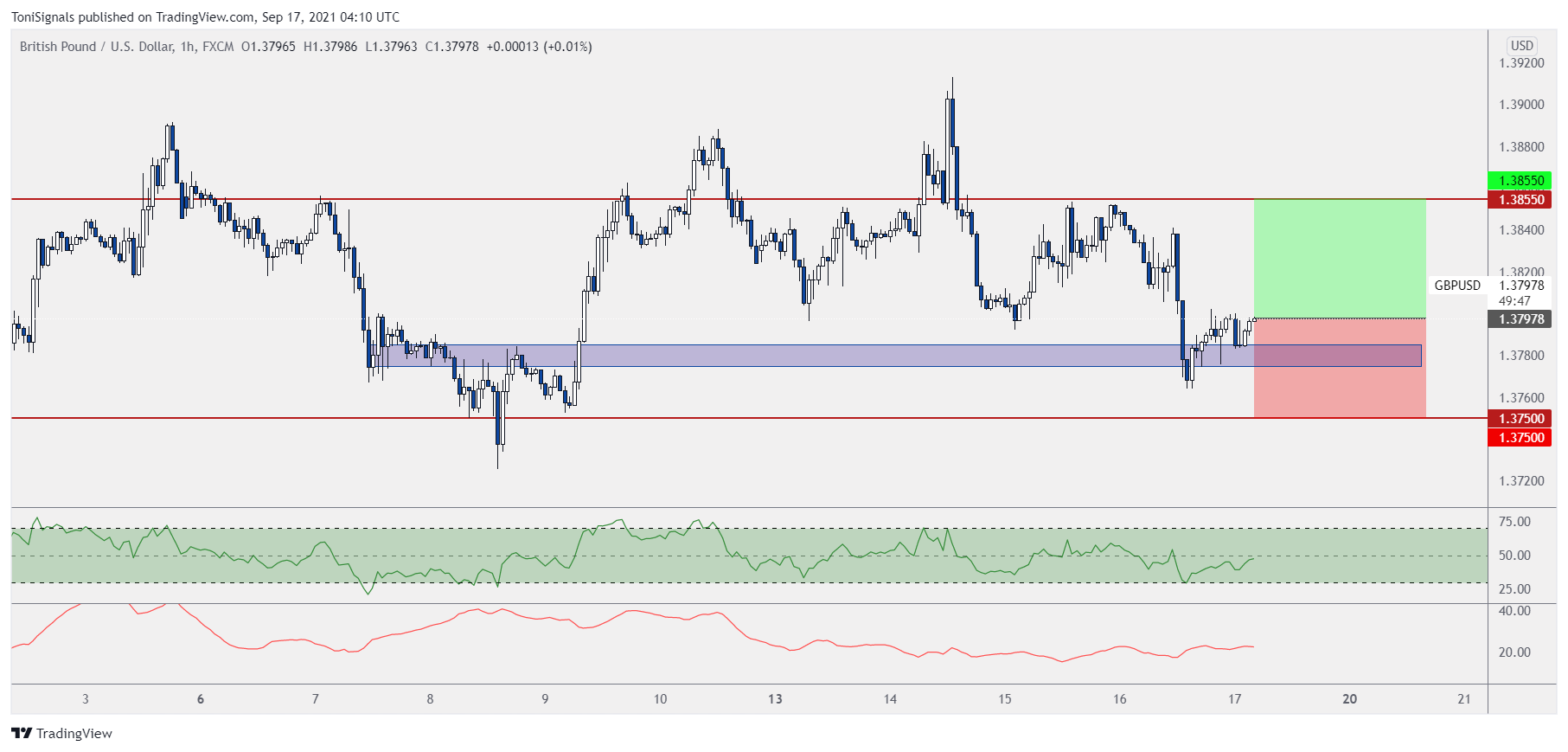Click the 1.37200 price axis label

[x=1520, y=481]
